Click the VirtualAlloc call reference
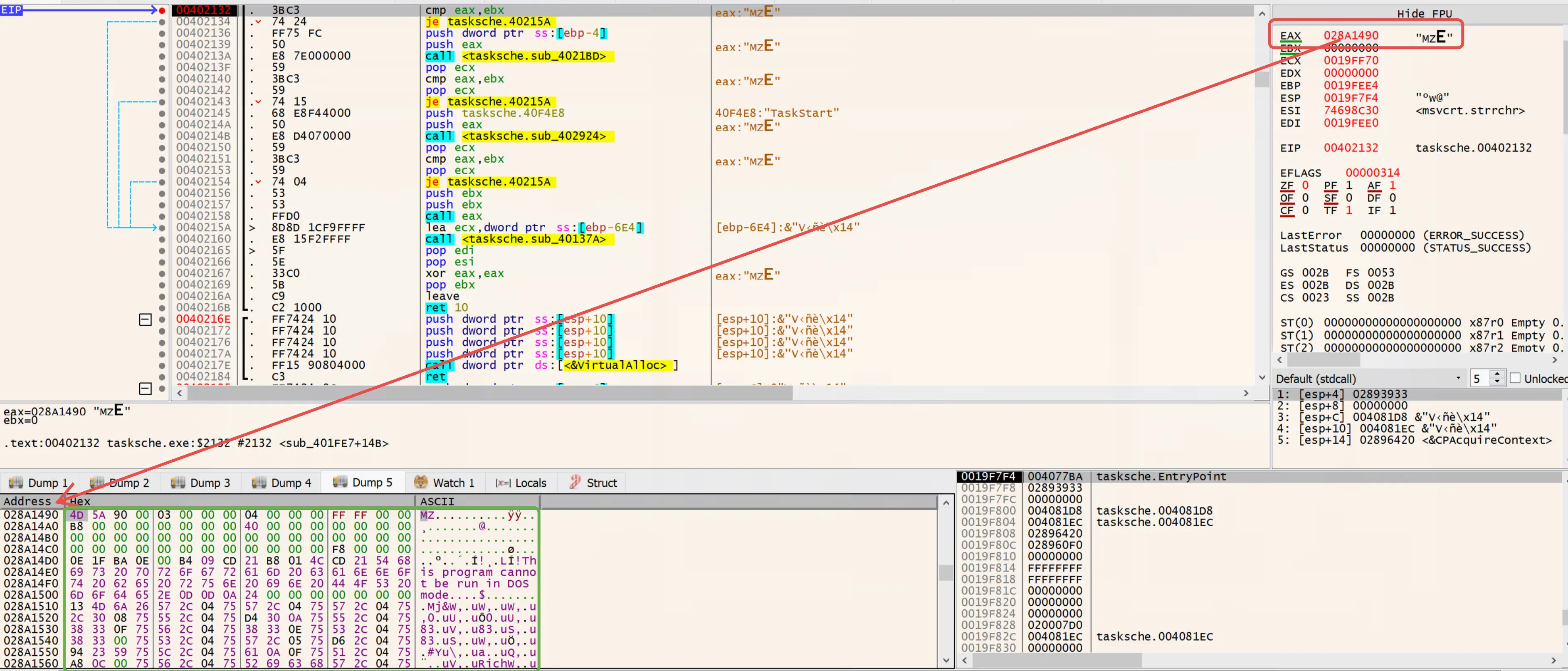The width and height of the screenshot is (1568, 671). pyautogui.click(x=615, y=365)
